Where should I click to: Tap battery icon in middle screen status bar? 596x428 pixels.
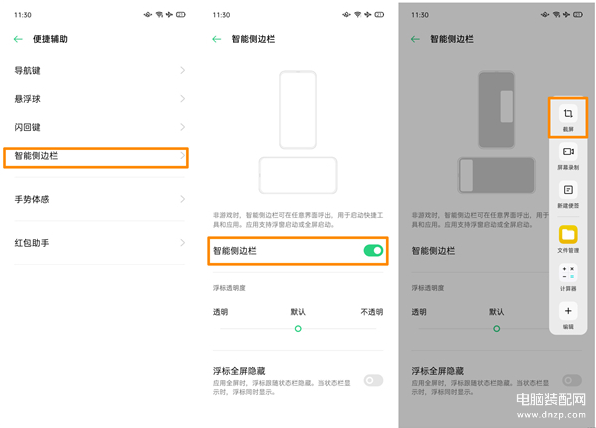click(x=379, y=15)
